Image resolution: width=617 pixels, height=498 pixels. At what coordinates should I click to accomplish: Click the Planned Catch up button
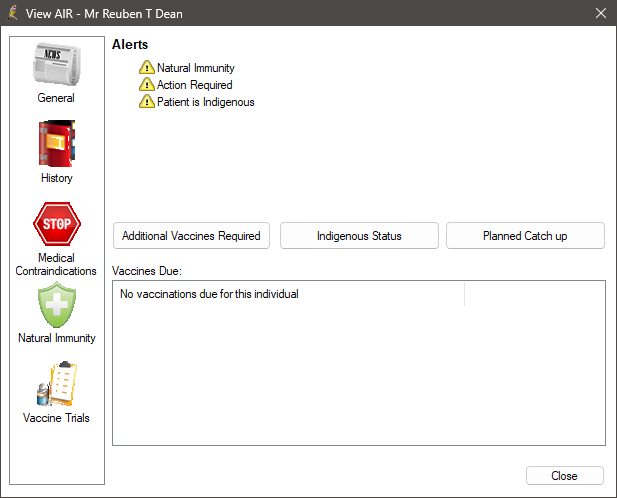point(525,236)
